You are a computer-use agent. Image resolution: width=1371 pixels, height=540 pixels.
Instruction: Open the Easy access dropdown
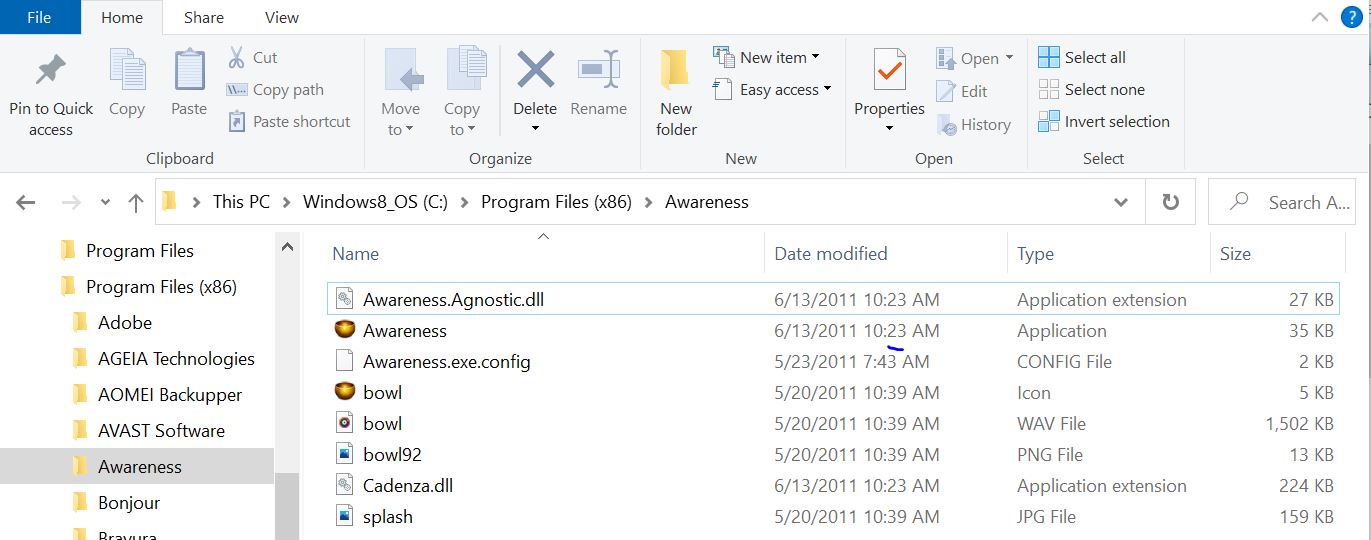click(x=773, y=89)
